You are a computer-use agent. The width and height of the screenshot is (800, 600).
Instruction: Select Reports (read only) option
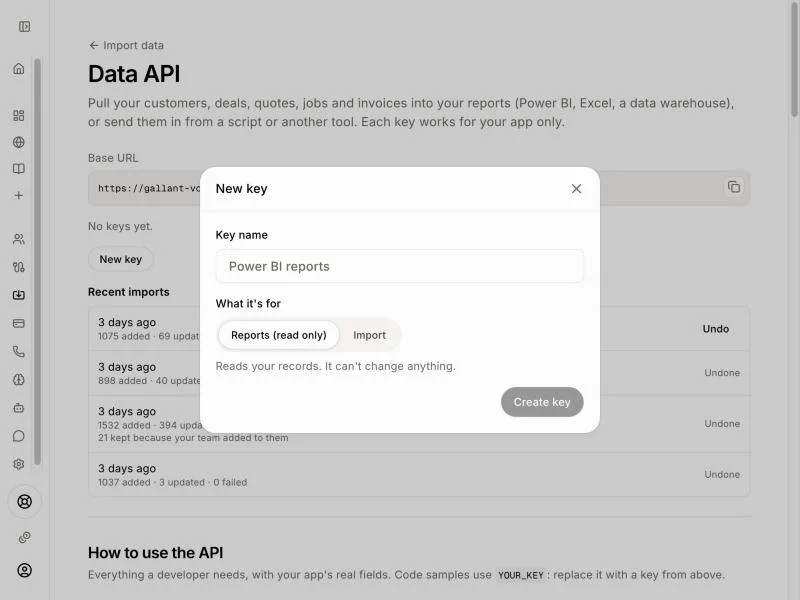279,335
